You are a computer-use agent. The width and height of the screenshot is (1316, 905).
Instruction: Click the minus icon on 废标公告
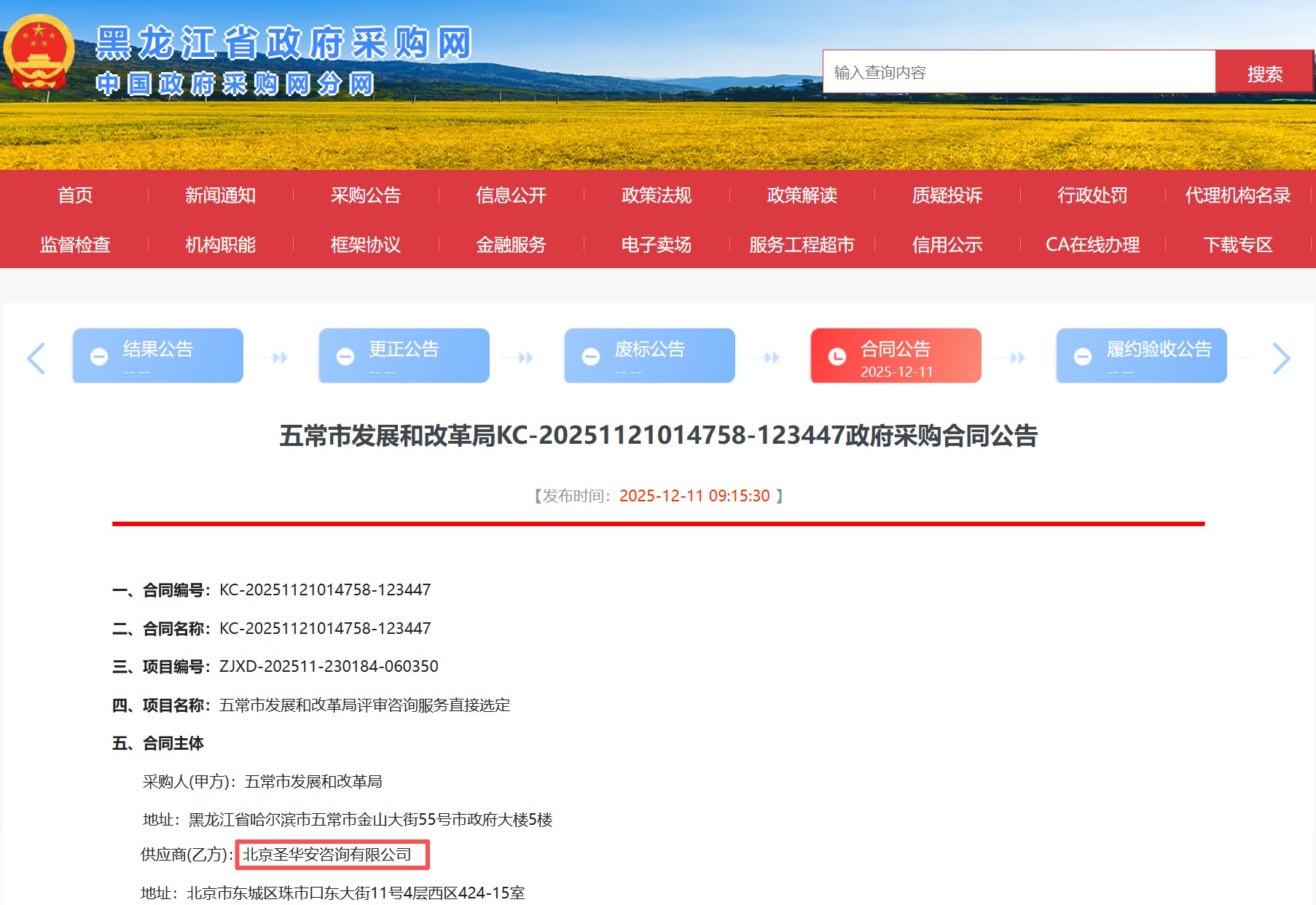point(591,356)
